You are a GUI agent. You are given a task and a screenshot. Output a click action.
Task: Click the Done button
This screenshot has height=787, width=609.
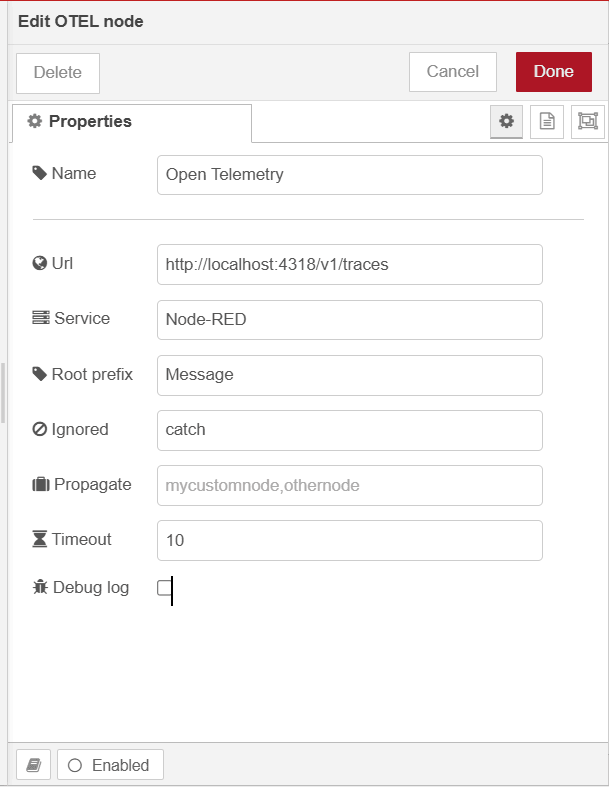(554, 72)
